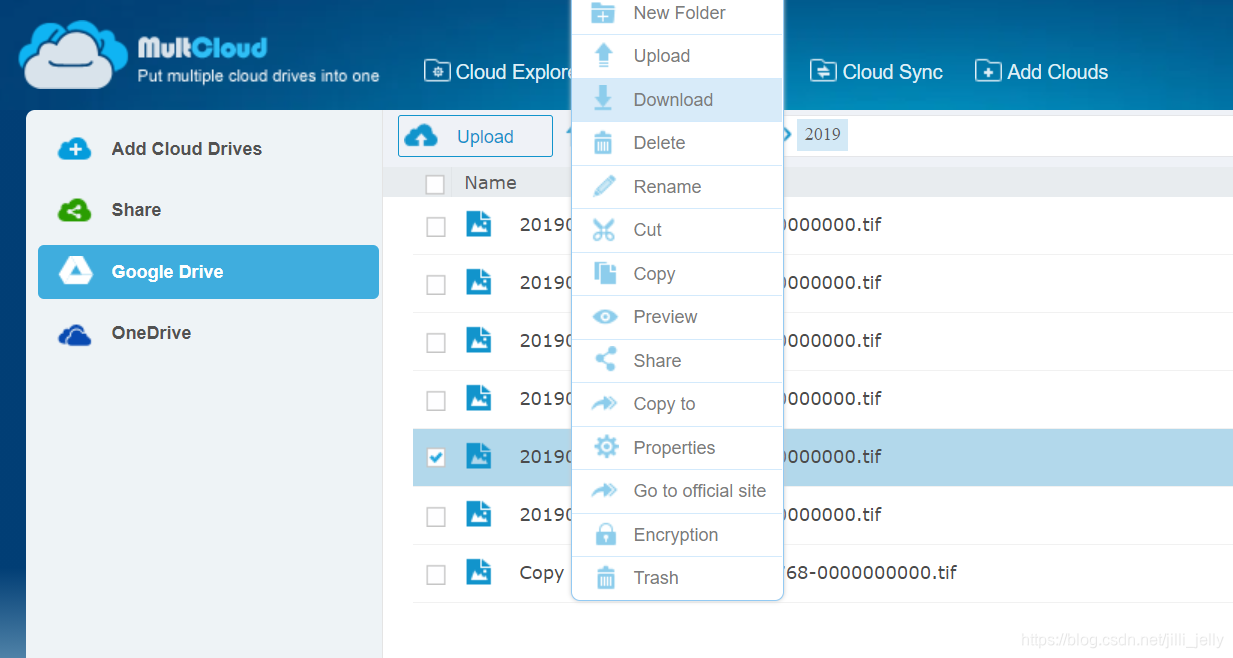Click the MultCloud cloud logo
Viewport: 1233px width, 658px height.
pyautogui.click(x=74, y=55)
